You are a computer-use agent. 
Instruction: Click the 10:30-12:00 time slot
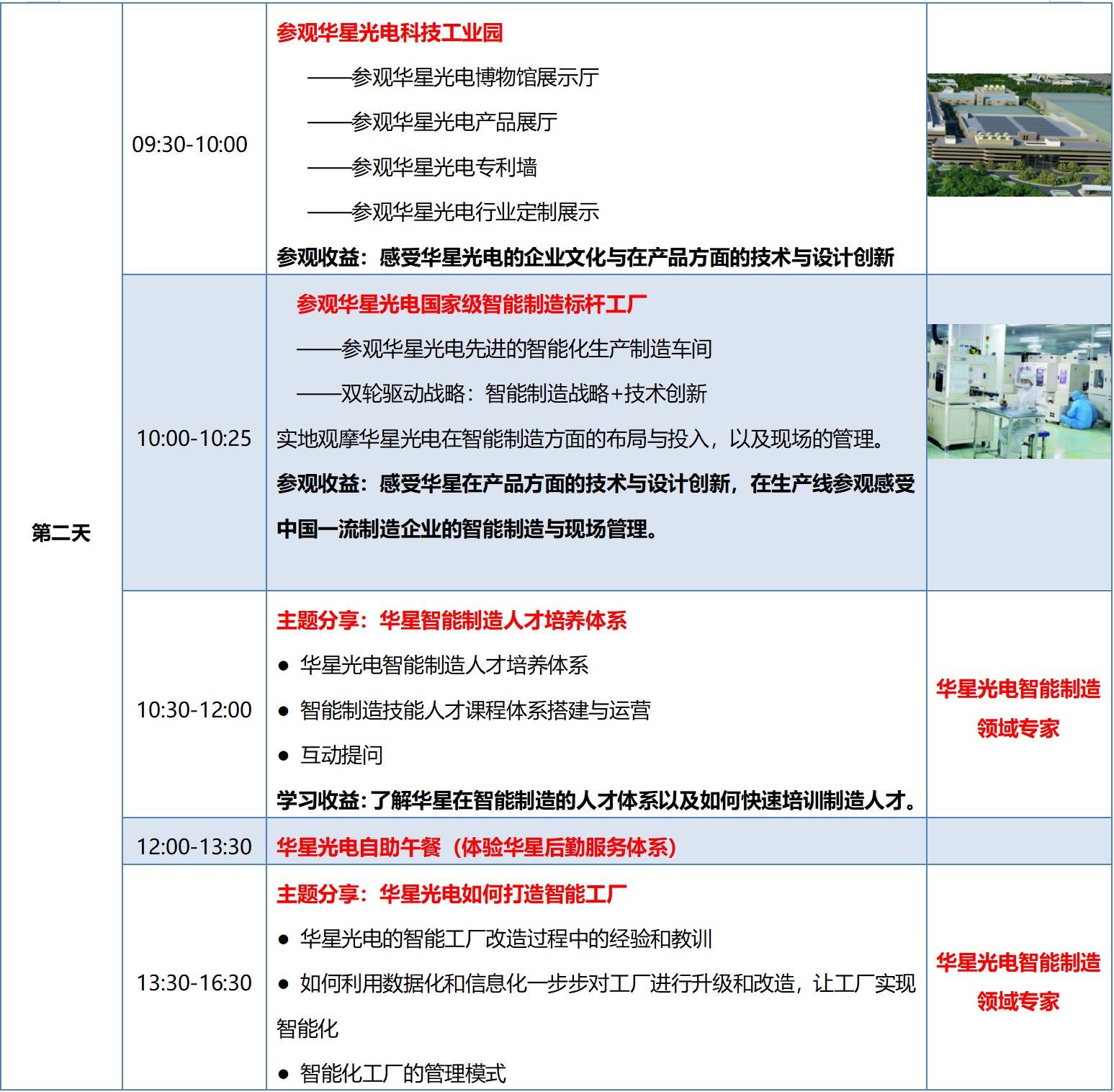coord(194,710)
